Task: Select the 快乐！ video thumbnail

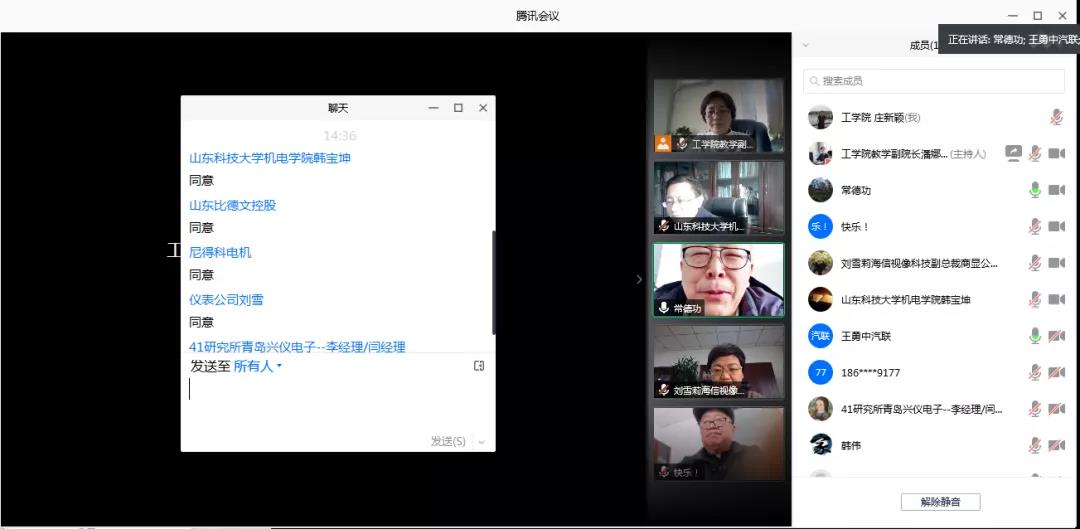Action: 718,444
